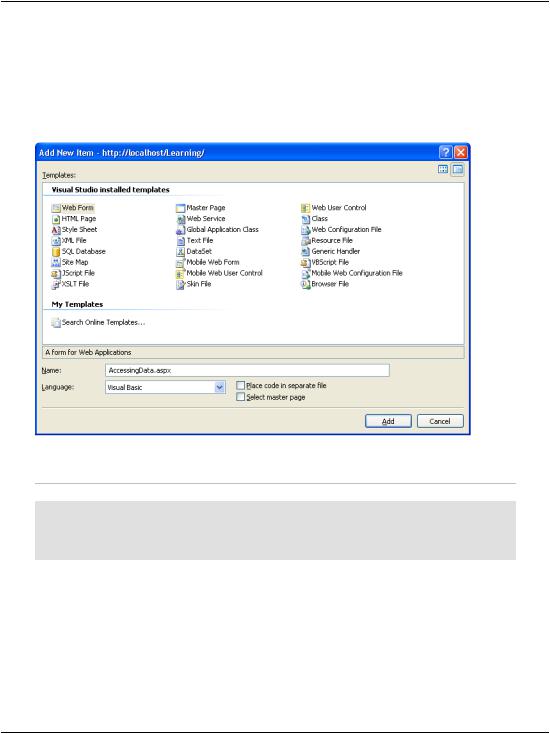550x734 pixels.
Task: Pick the JScript File template icon
Action: coord(56,273)
